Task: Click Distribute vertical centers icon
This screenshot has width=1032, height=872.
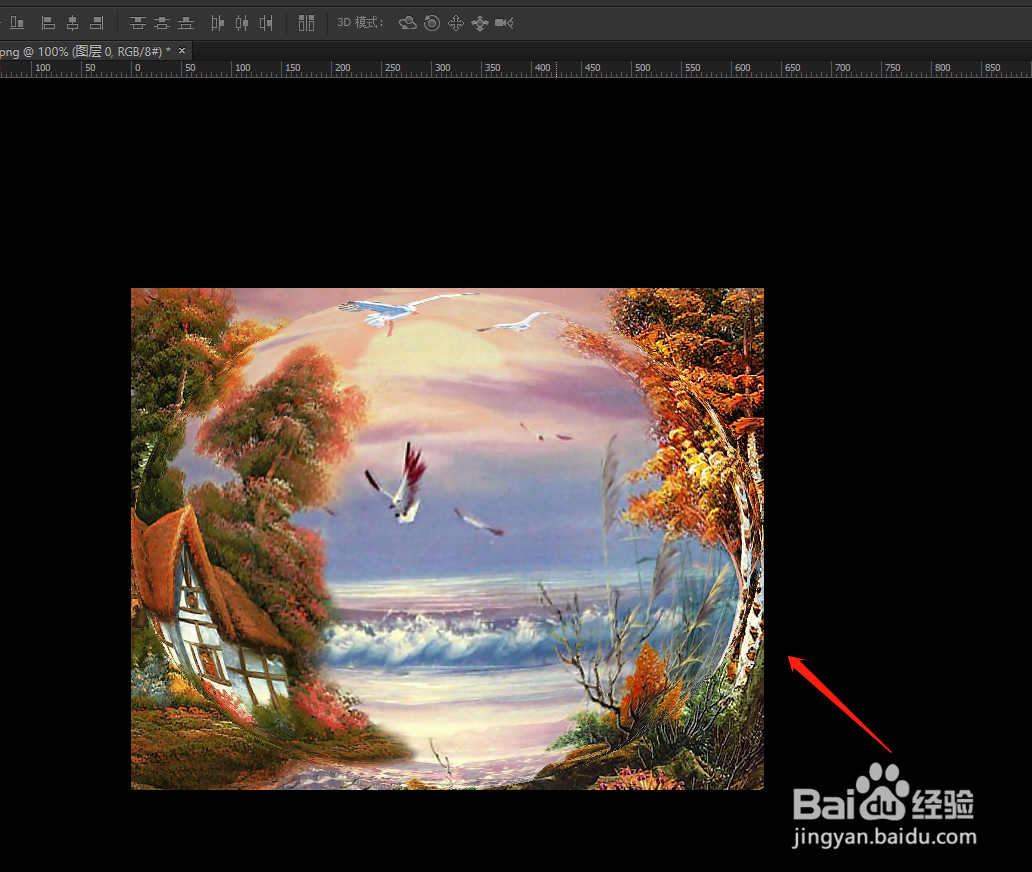Action: pos(162,23)
